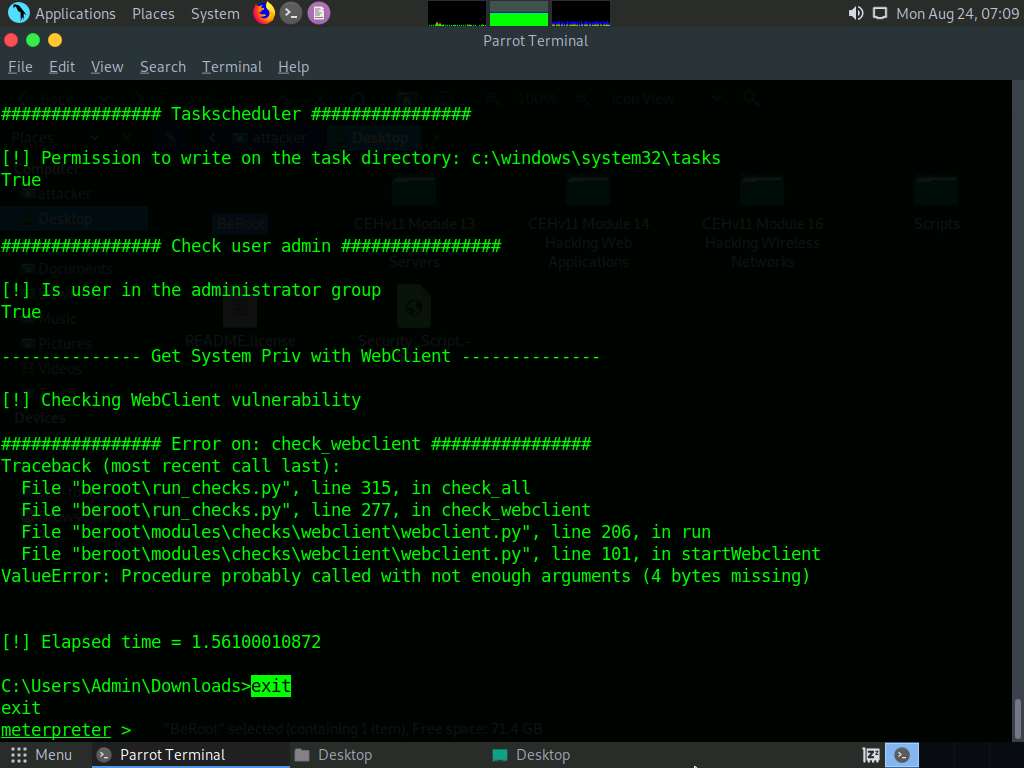1024x768 pixels.
Task: Click the line 315 check_all traceback row
Action: pos(276,488)
